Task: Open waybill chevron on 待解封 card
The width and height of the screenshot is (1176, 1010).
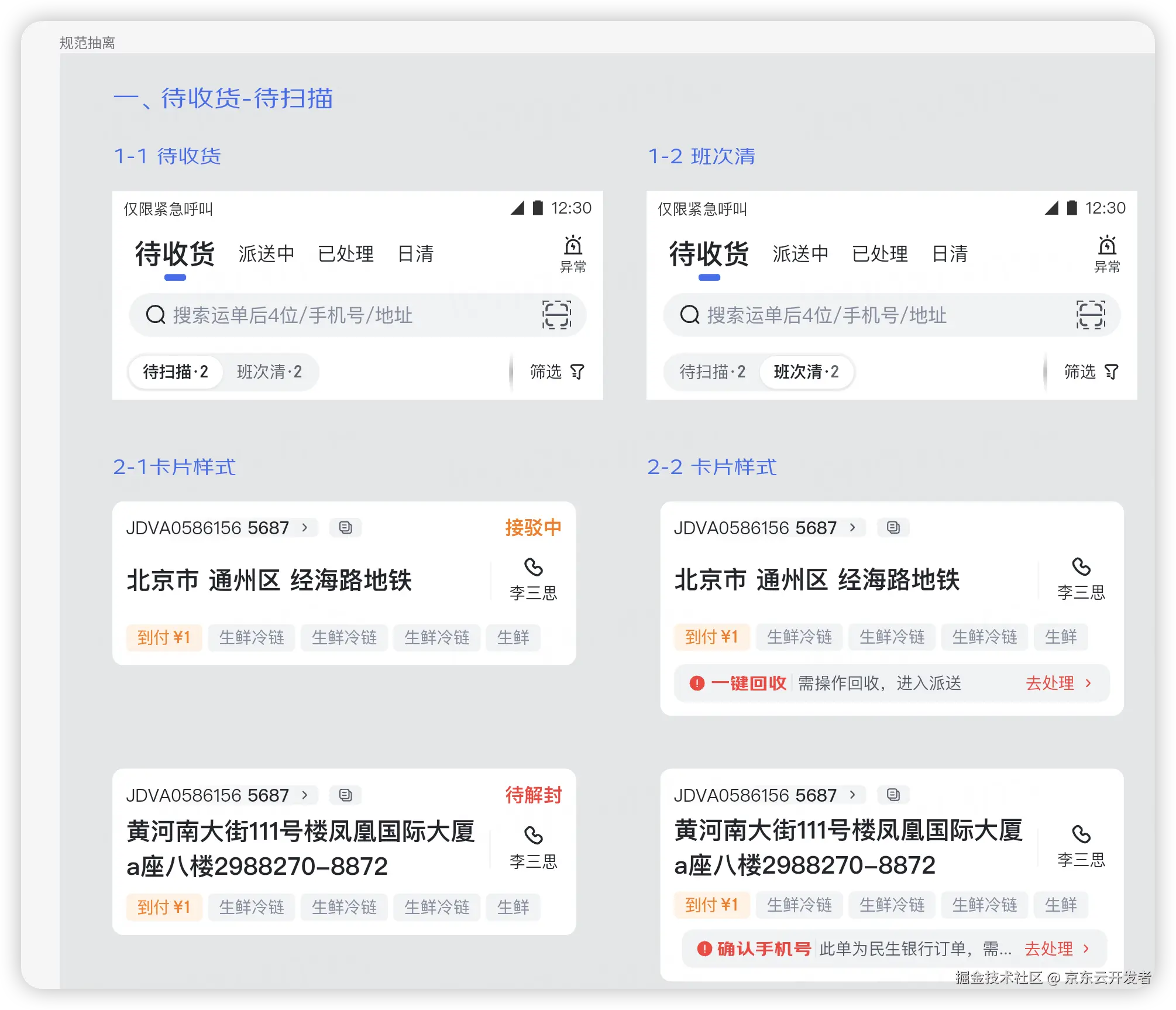Action: [x=305, y=795]
